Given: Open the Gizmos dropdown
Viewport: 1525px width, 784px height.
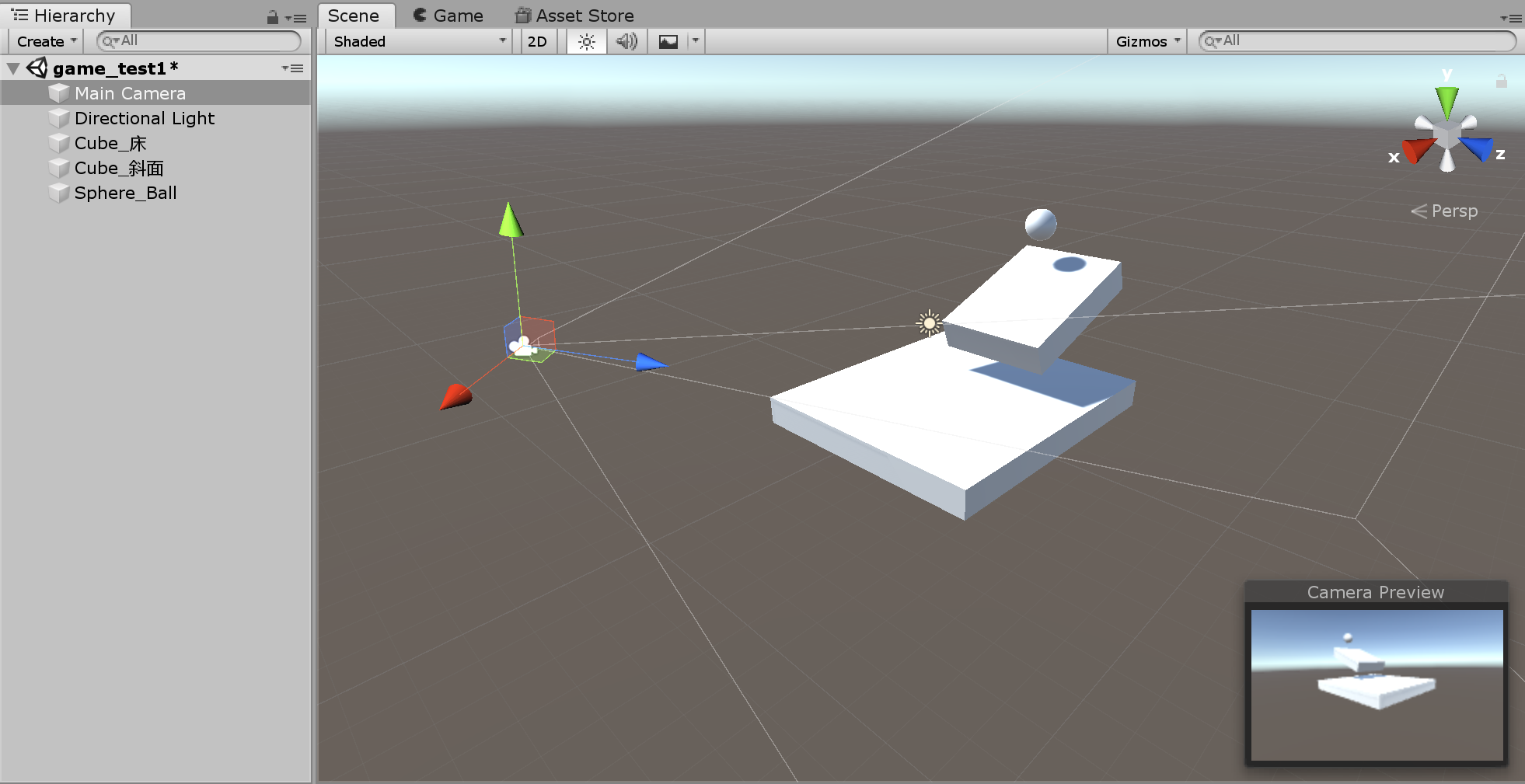Looking at the screenshot, I should 1147,41.
